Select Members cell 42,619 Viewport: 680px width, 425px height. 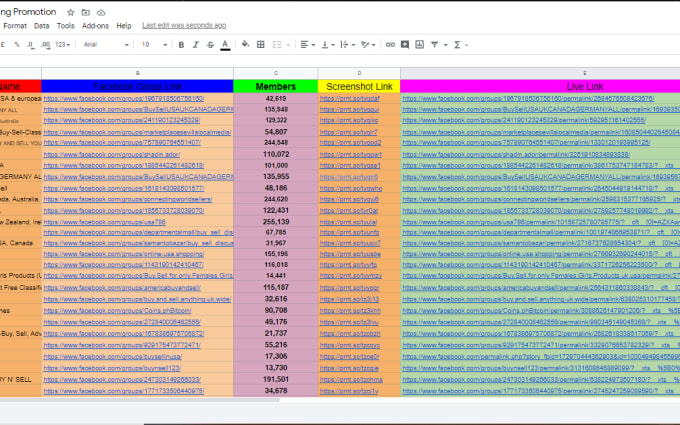[x=276, y=98]
